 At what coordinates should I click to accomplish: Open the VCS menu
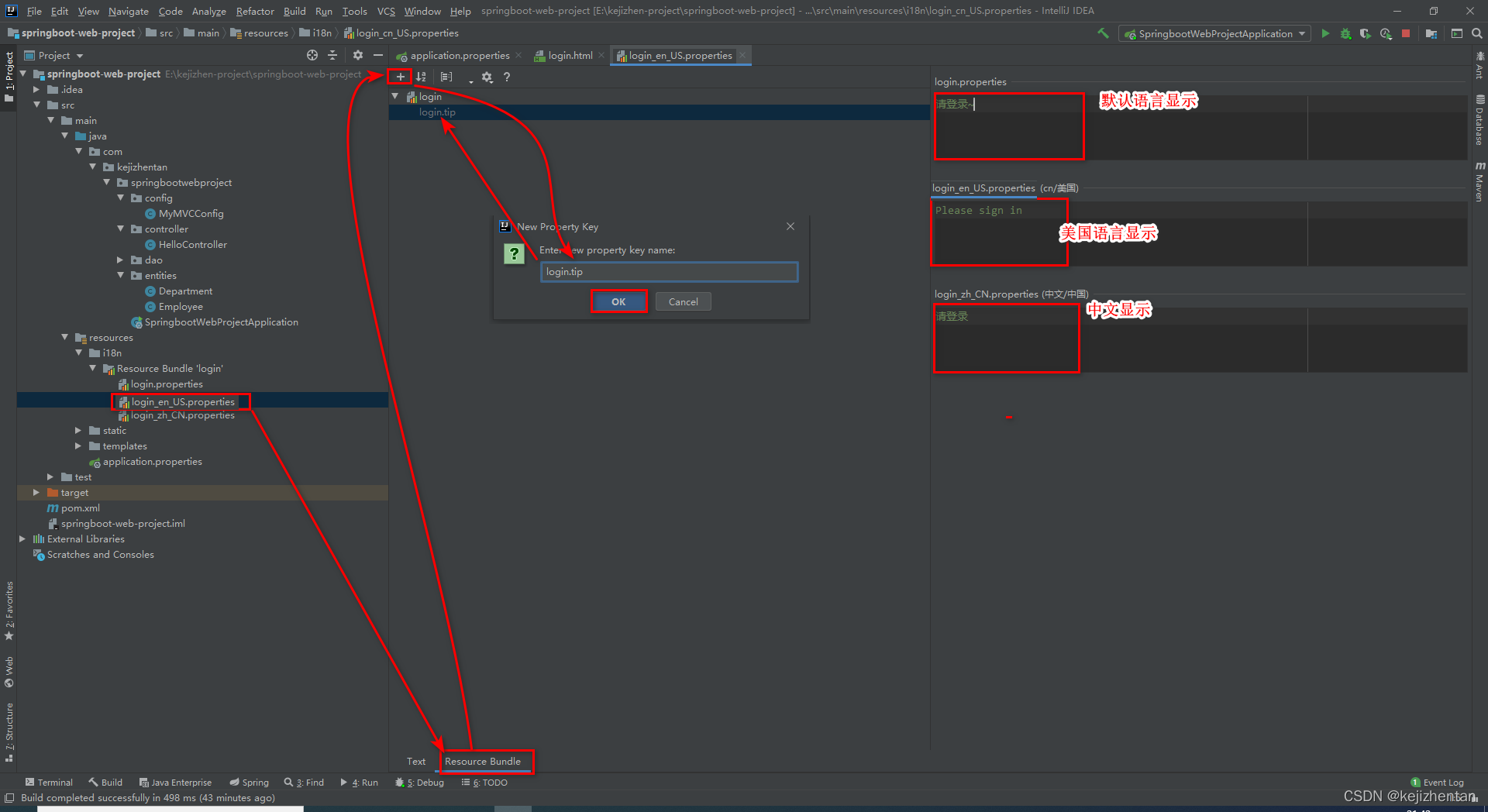[386, 11]
